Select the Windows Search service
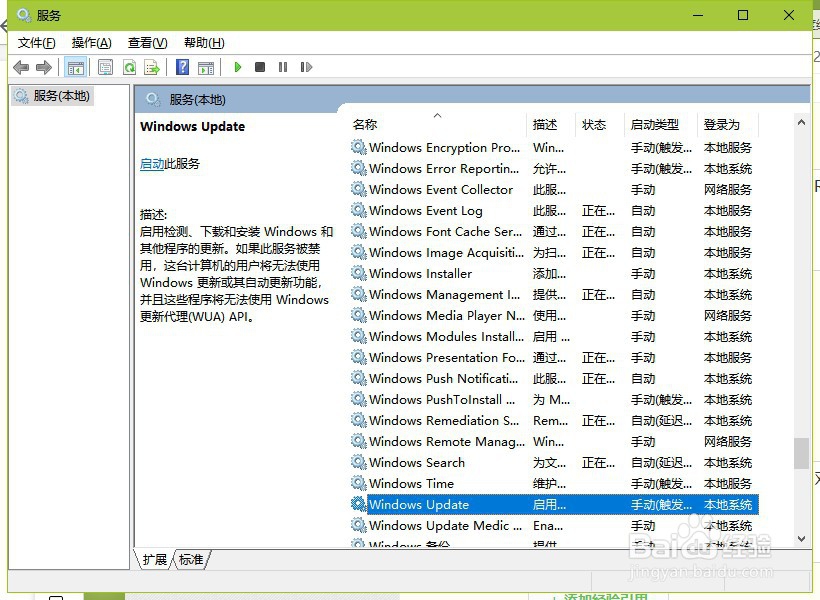820x600 pixels. click(554, 462)
